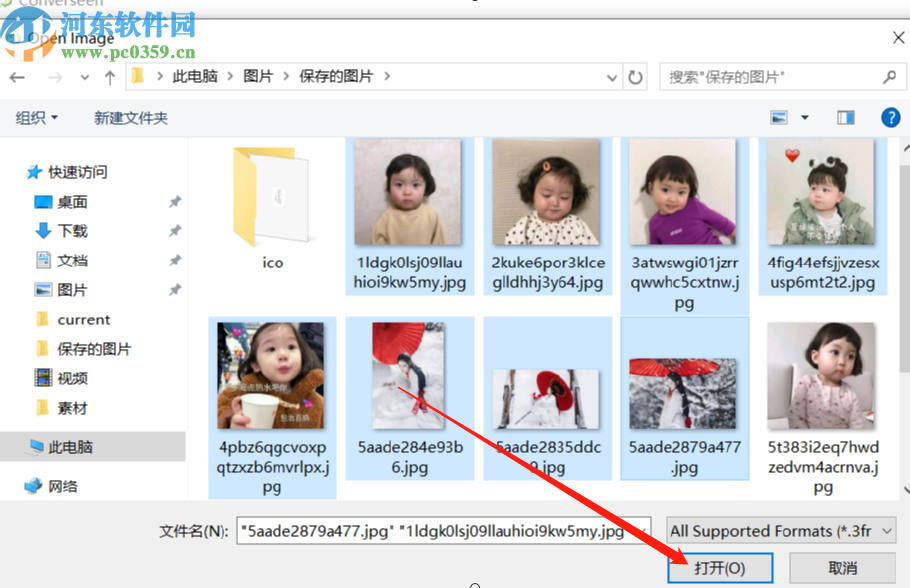This screenshot has width=910, height=588.
Task: Click the refresh icon in the address bar
Action: pyautogui.click(x=635, y=76)
